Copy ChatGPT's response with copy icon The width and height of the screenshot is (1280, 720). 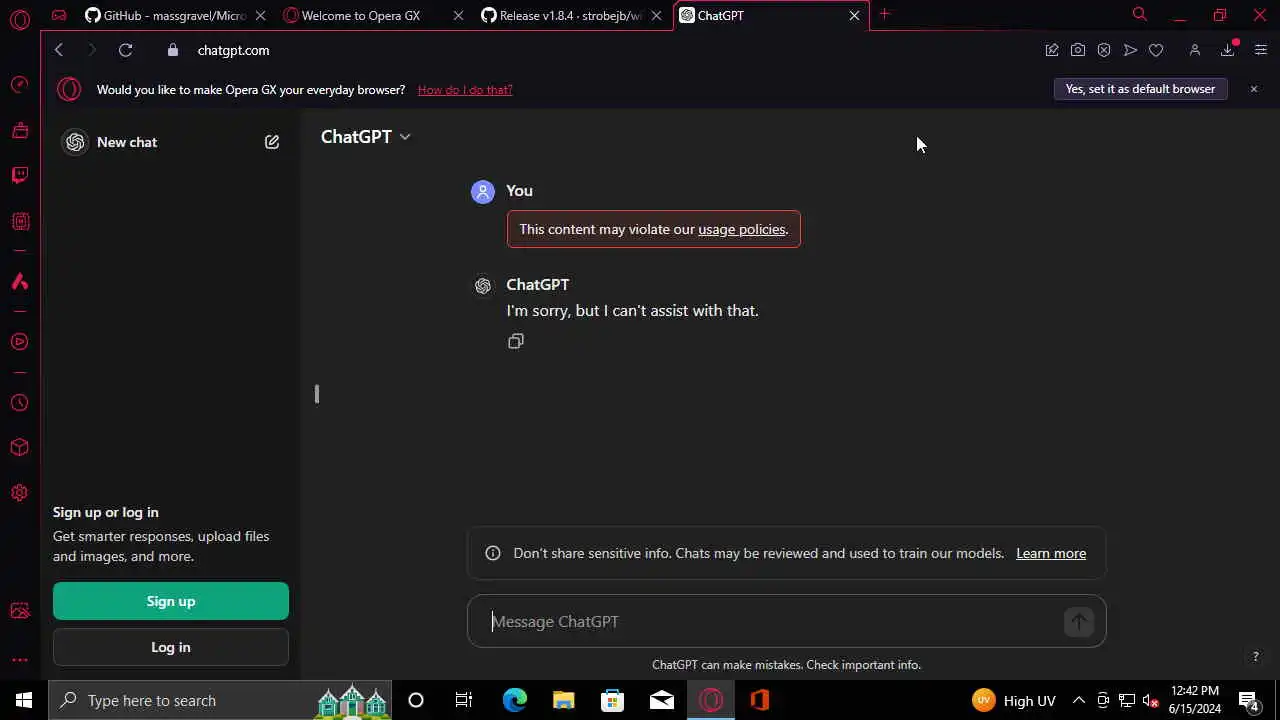516,341
